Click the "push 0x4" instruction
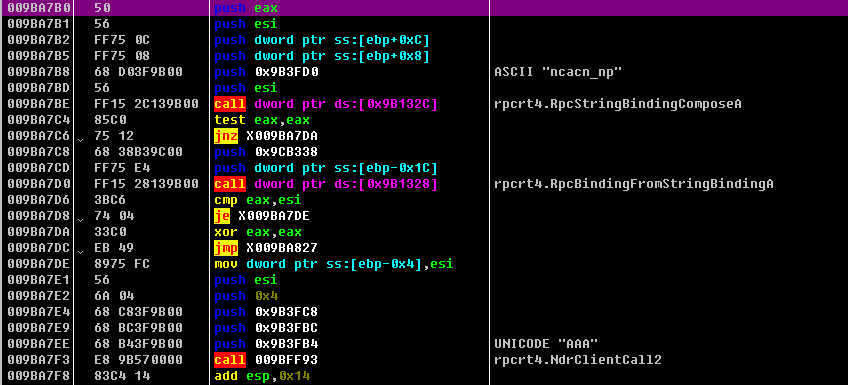Image resolution: width=848 pixels, height=385 pixels. tap(246, 296)
